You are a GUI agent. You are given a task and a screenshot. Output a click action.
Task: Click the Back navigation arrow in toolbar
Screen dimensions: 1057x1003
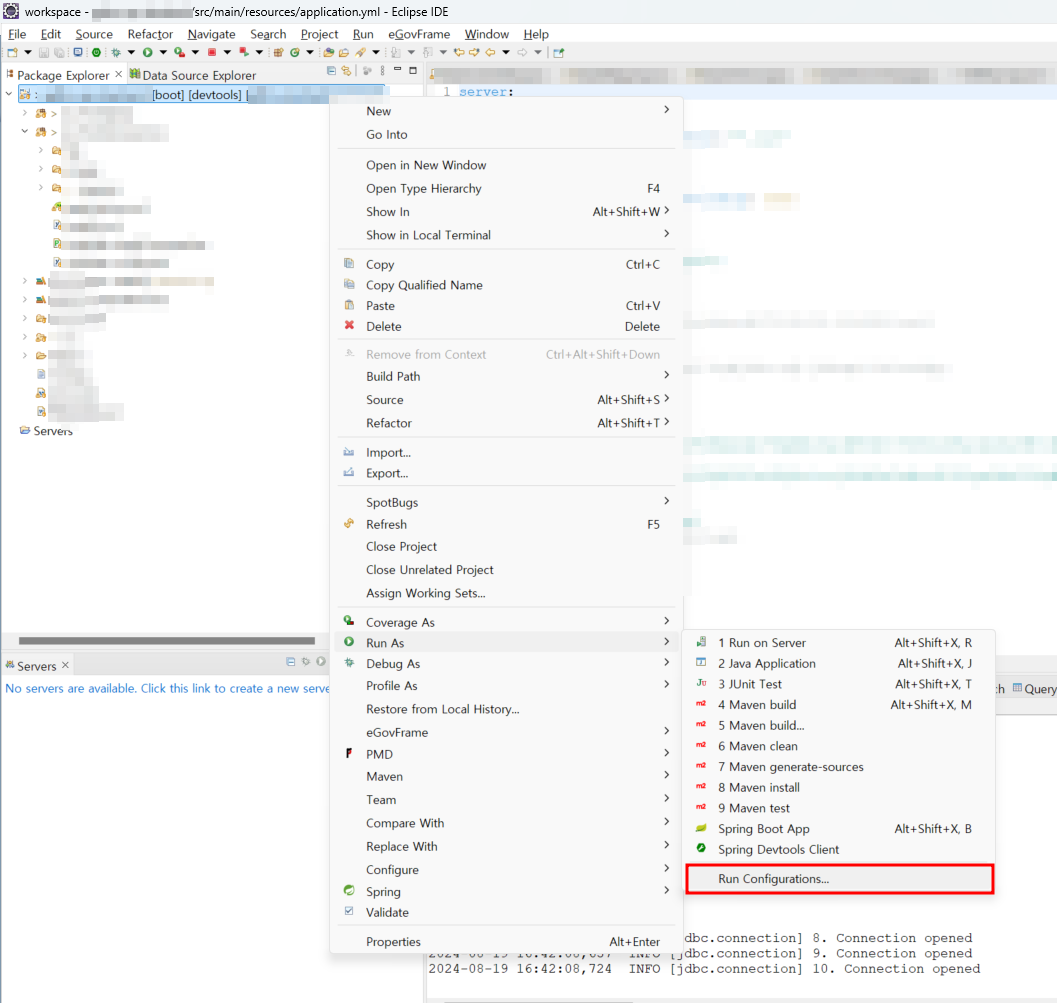pos(490,53)
